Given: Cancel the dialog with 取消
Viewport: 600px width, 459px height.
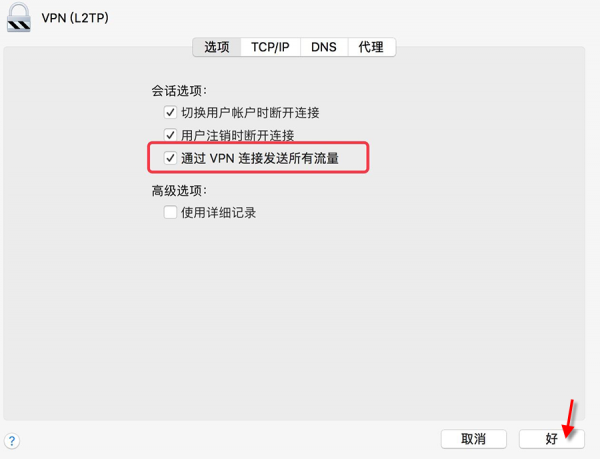Looking at the screenshot, I should point(474,439).
